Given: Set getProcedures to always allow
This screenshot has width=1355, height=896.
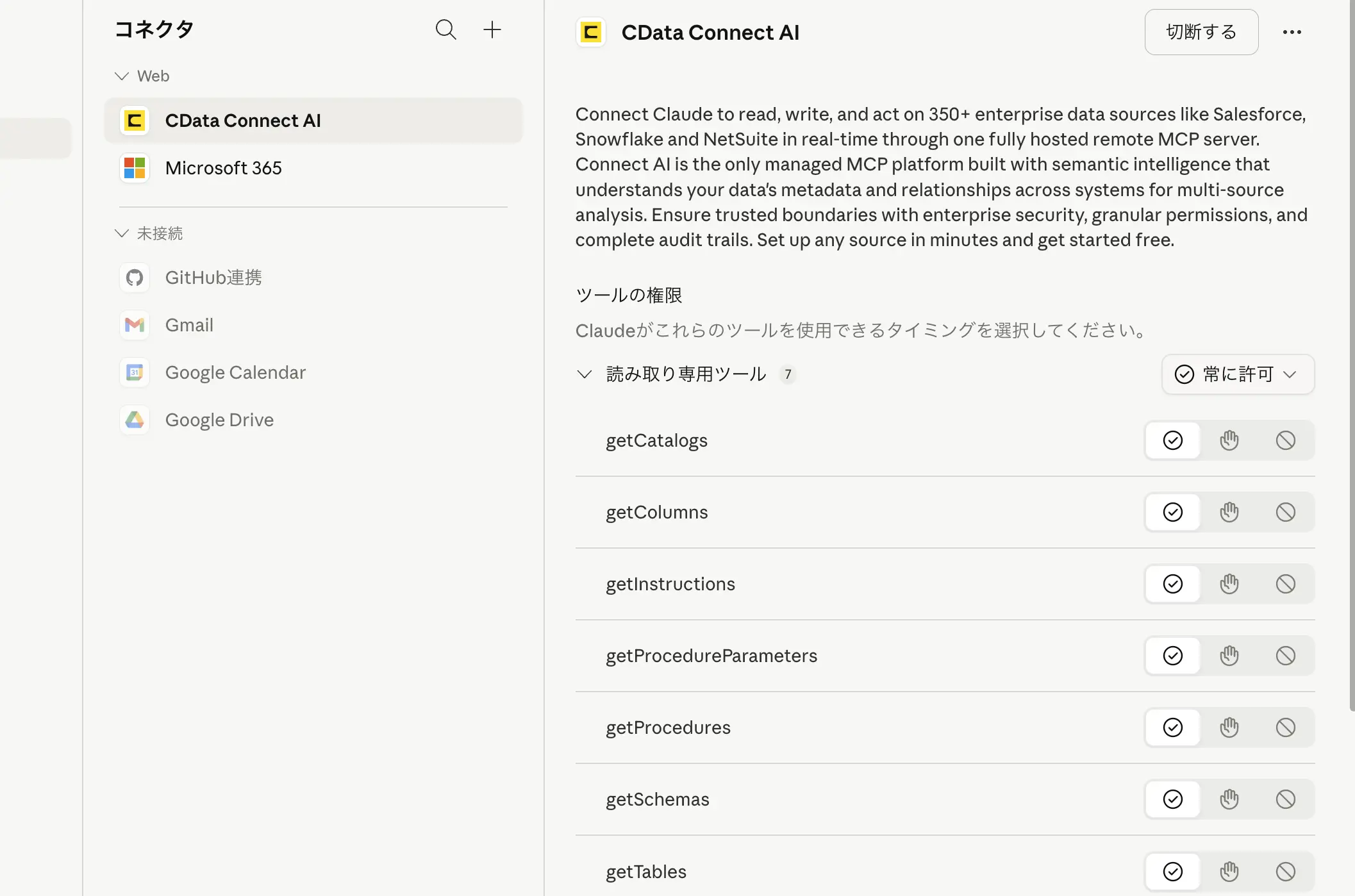Looking at the screenshot, I should click(x=1173, y=727).
